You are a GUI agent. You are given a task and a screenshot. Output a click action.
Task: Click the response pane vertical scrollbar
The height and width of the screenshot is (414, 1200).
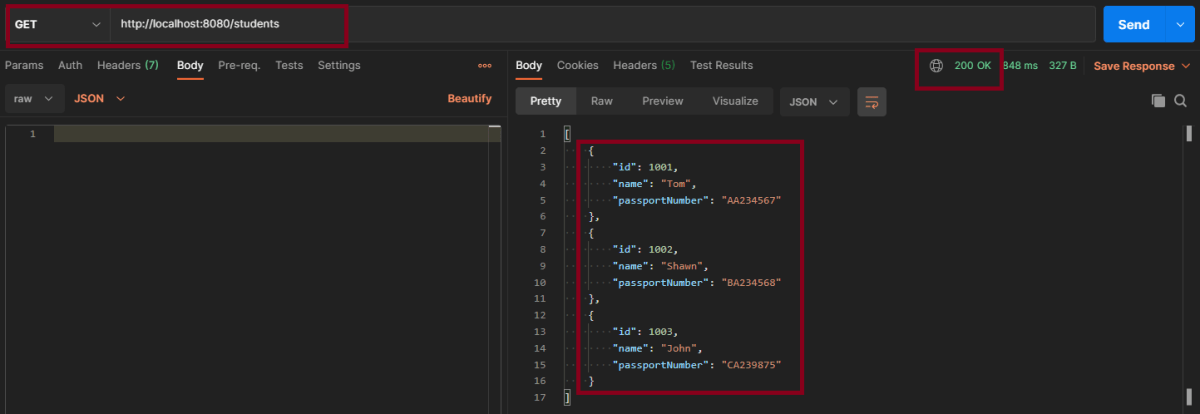(x=1189, y=135)
